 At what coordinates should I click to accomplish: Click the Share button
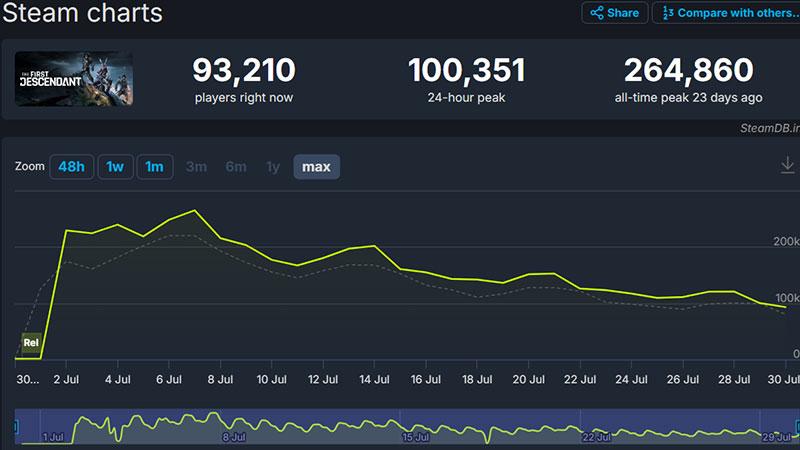tap(615, 13)
